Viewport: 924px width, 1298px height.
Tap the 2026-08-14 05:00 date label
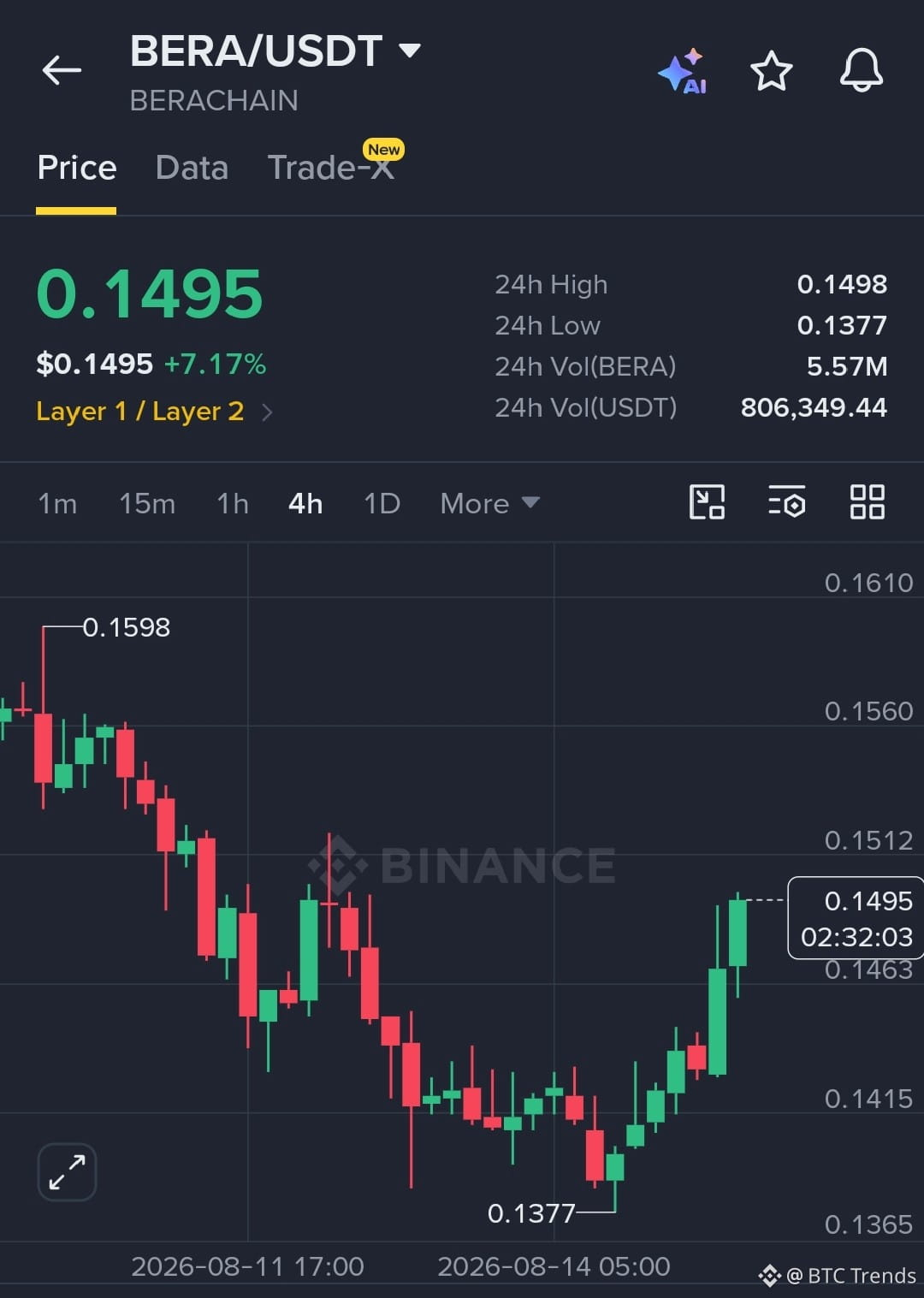(554, 1266)
